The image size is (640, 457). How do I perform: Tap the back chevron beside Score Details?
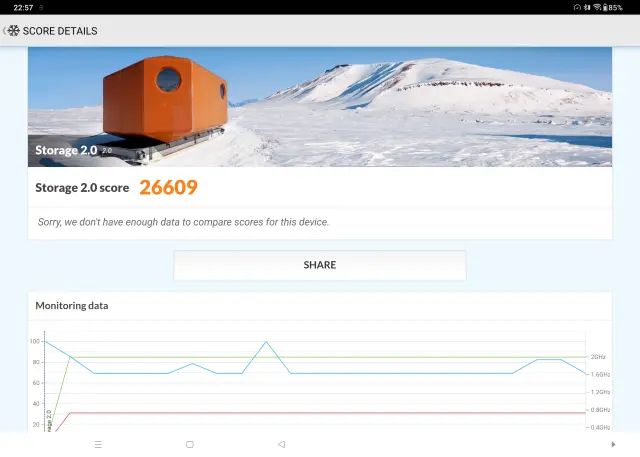tap(4, 31)
